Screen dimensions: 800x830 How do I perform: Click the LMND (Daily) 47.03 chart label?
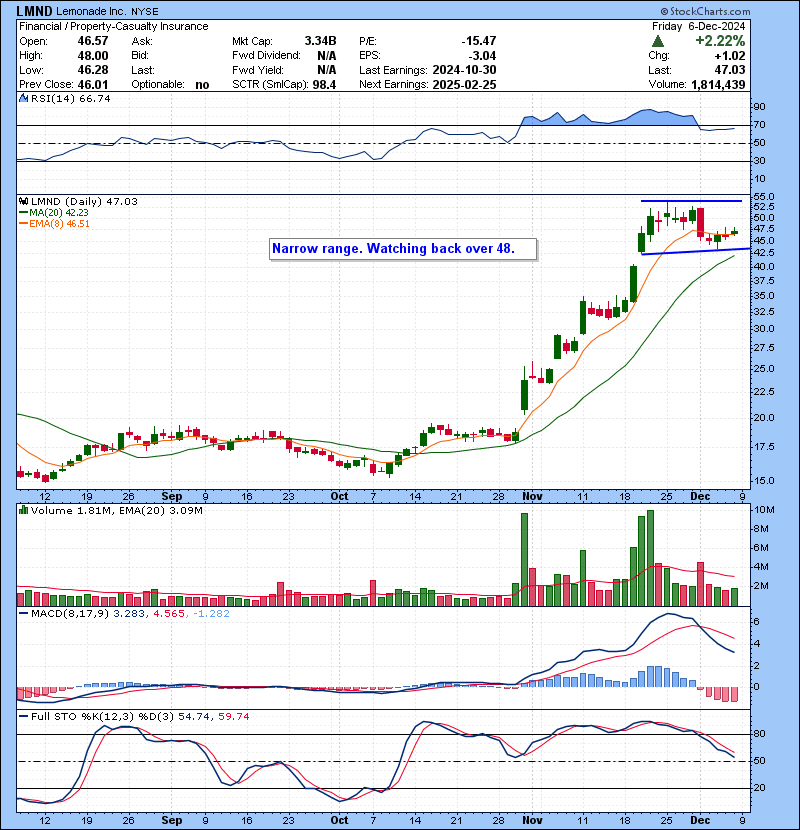click(x=84, y=201)
